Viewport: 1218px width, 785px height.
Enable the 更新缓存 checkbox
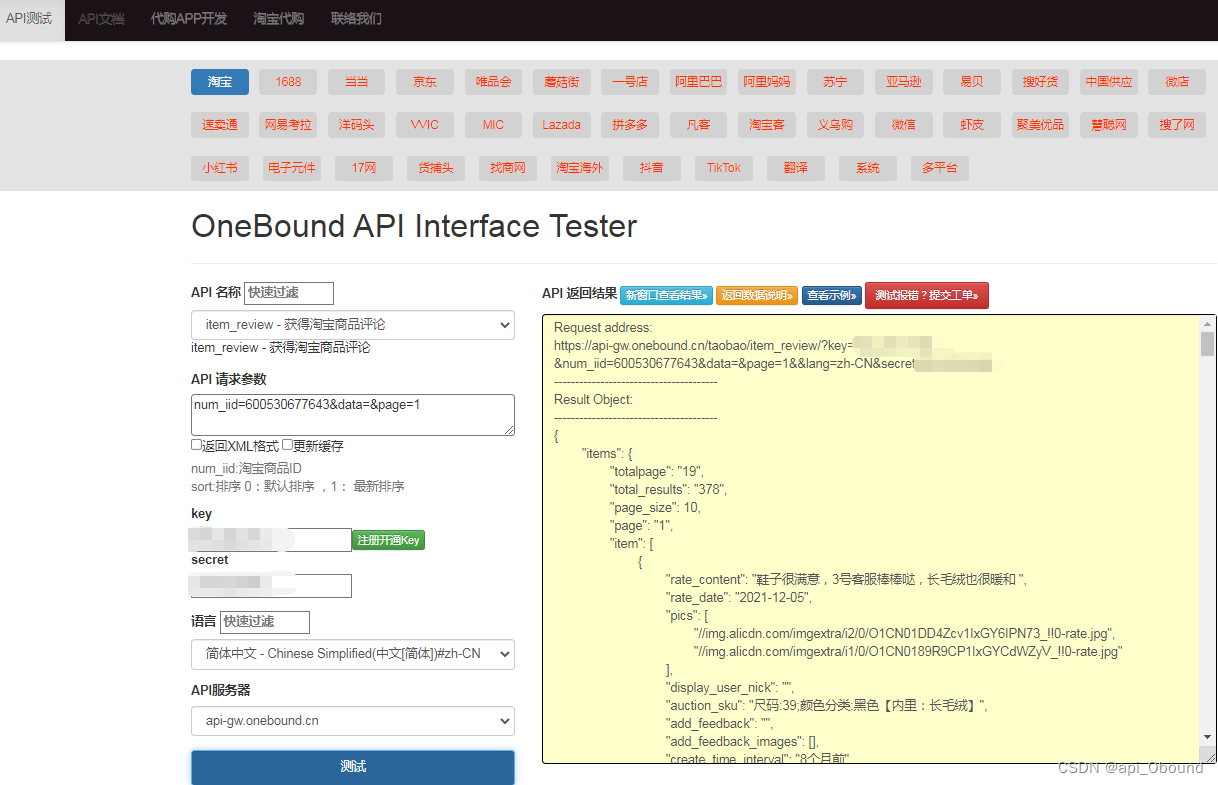(287, 445)
